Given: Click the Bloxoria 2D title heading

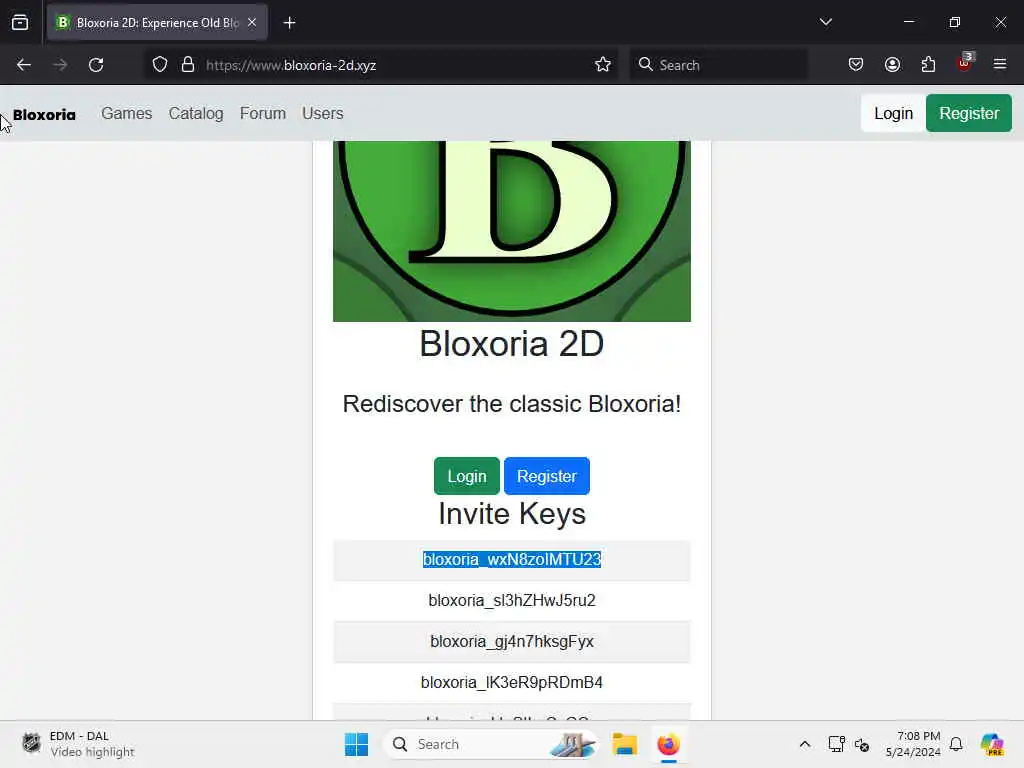Looking at the screenshot, I should (512, 344).
